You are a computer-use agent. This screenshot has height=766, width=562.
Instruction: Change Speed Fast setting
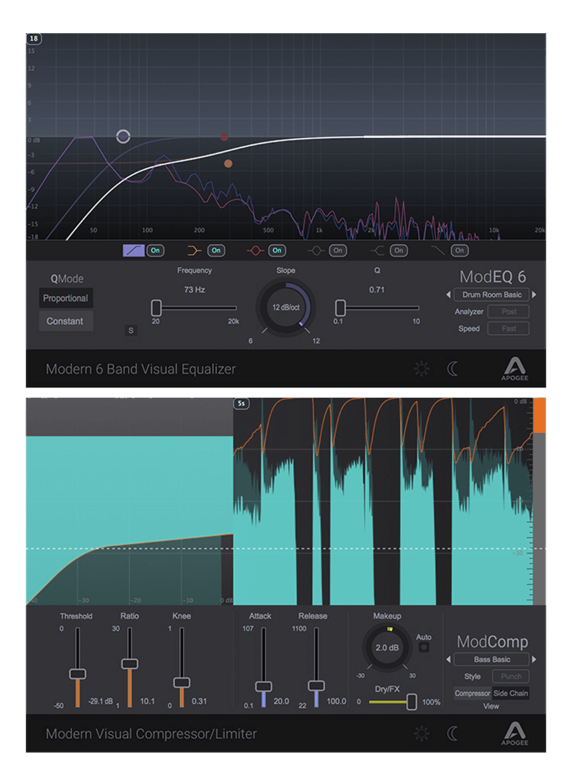coord(509,329)
